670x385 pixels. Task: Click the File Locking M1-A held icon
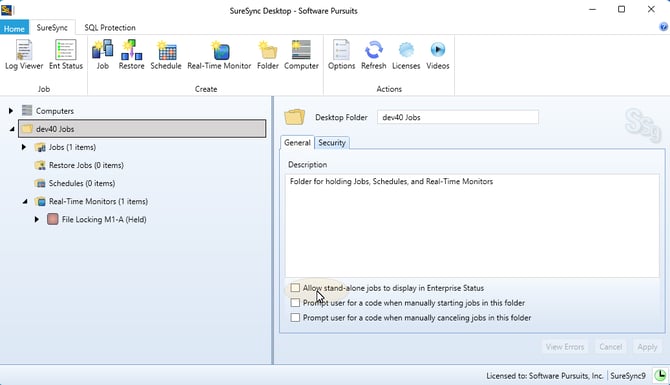pyautogui.click(x=53, y=219)
